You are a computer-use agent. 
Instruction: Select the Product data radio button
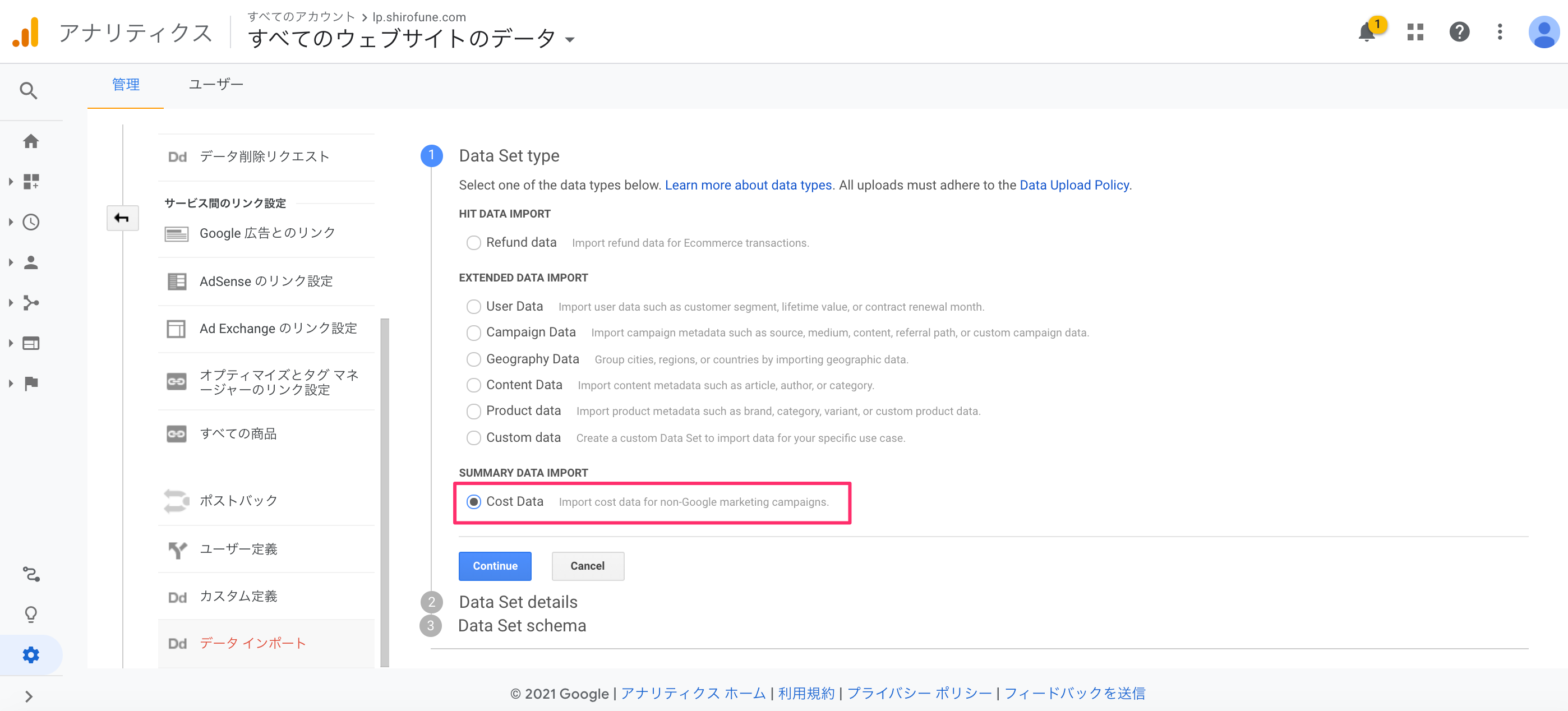473,412
